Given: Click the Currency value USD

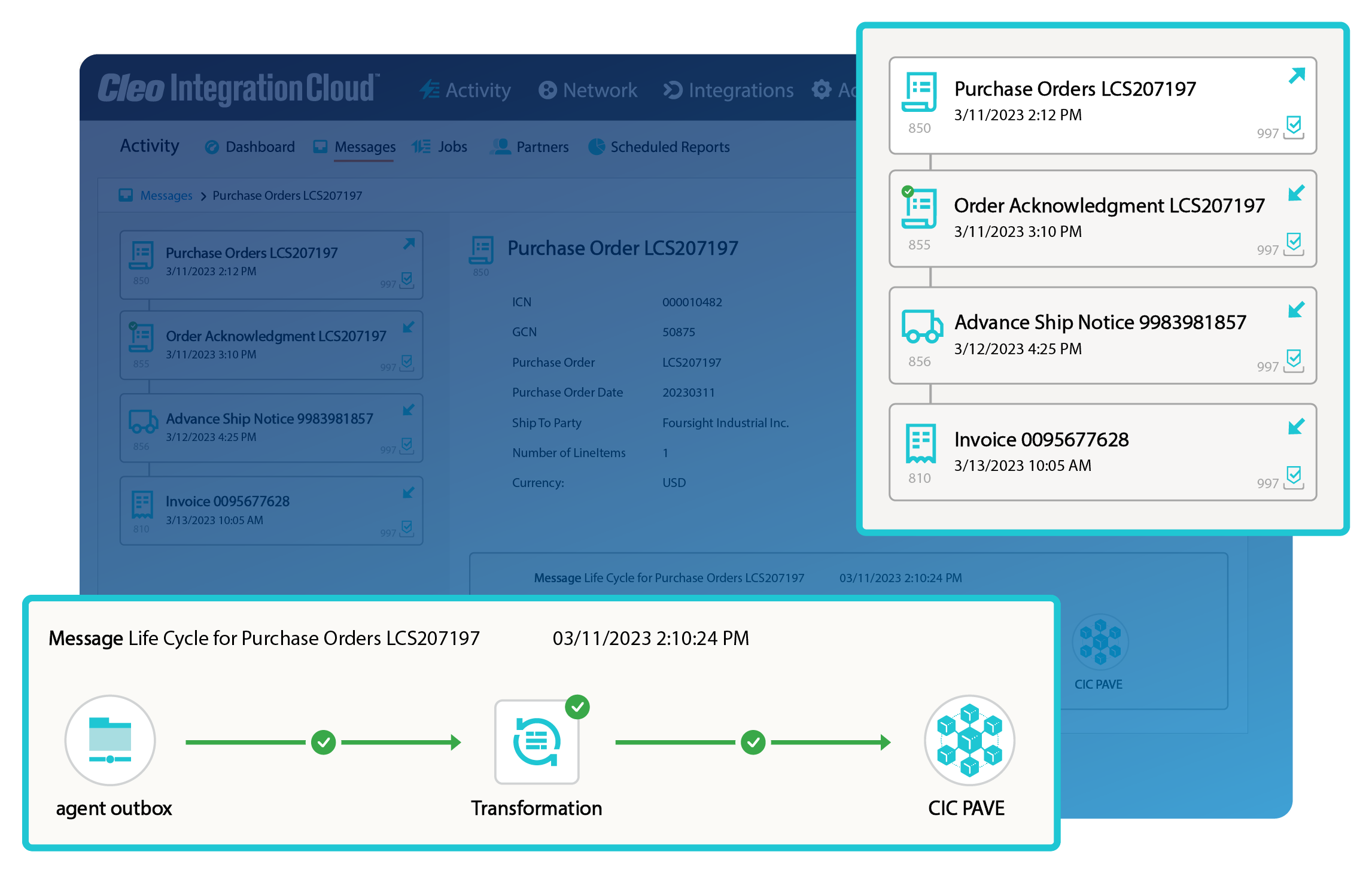Looking at the screenshot, I should pyautogui.click(x=674, y=483).
